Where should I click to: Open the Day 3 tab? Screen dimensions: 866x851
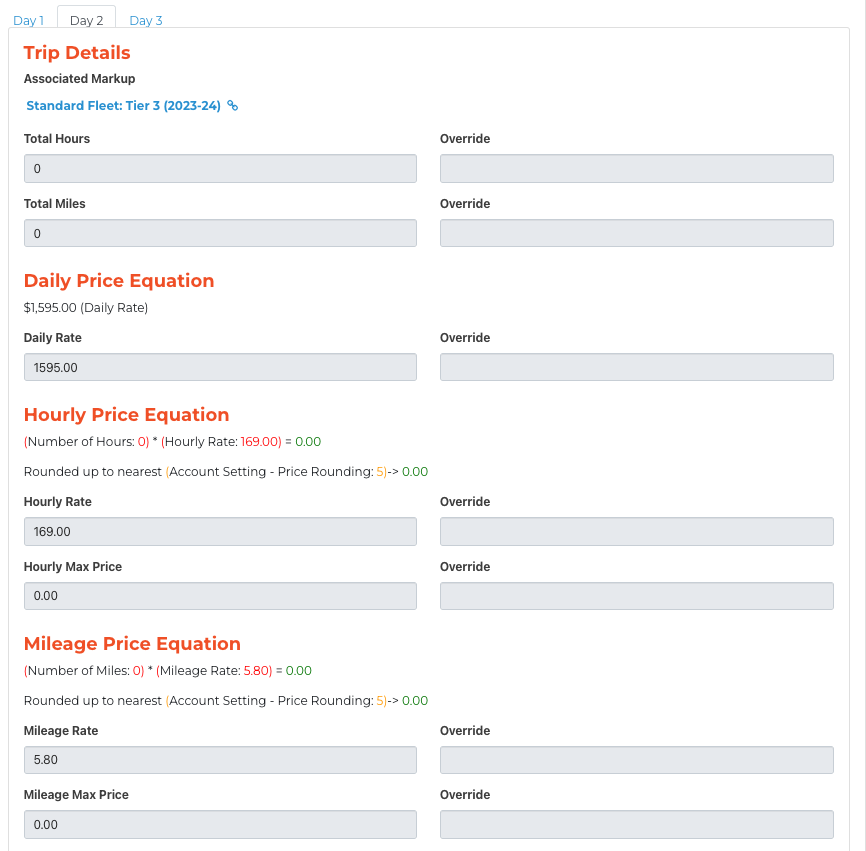tap(146, 20)
